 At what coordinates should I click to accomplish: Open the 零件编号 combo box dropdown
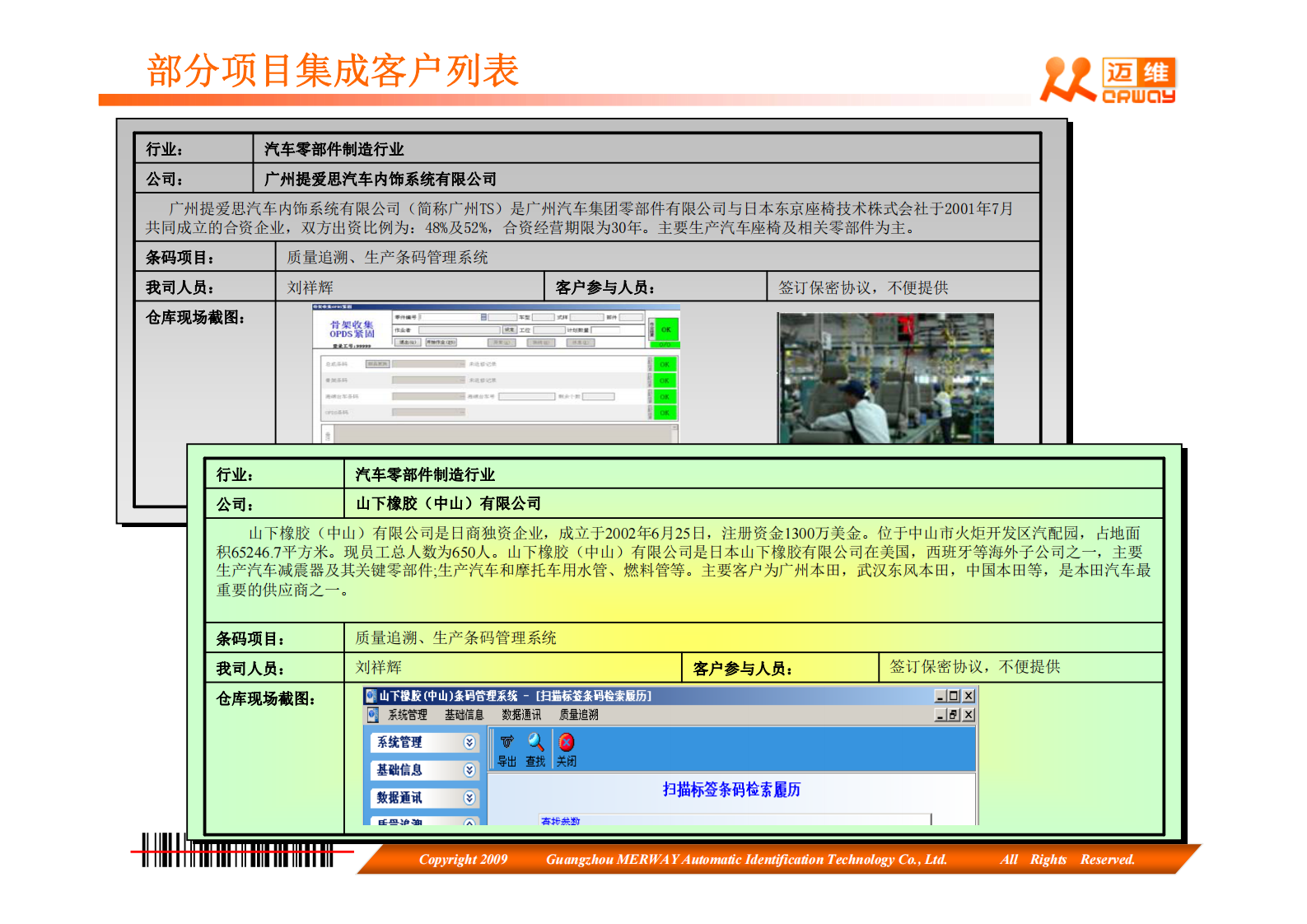(483, 317)
